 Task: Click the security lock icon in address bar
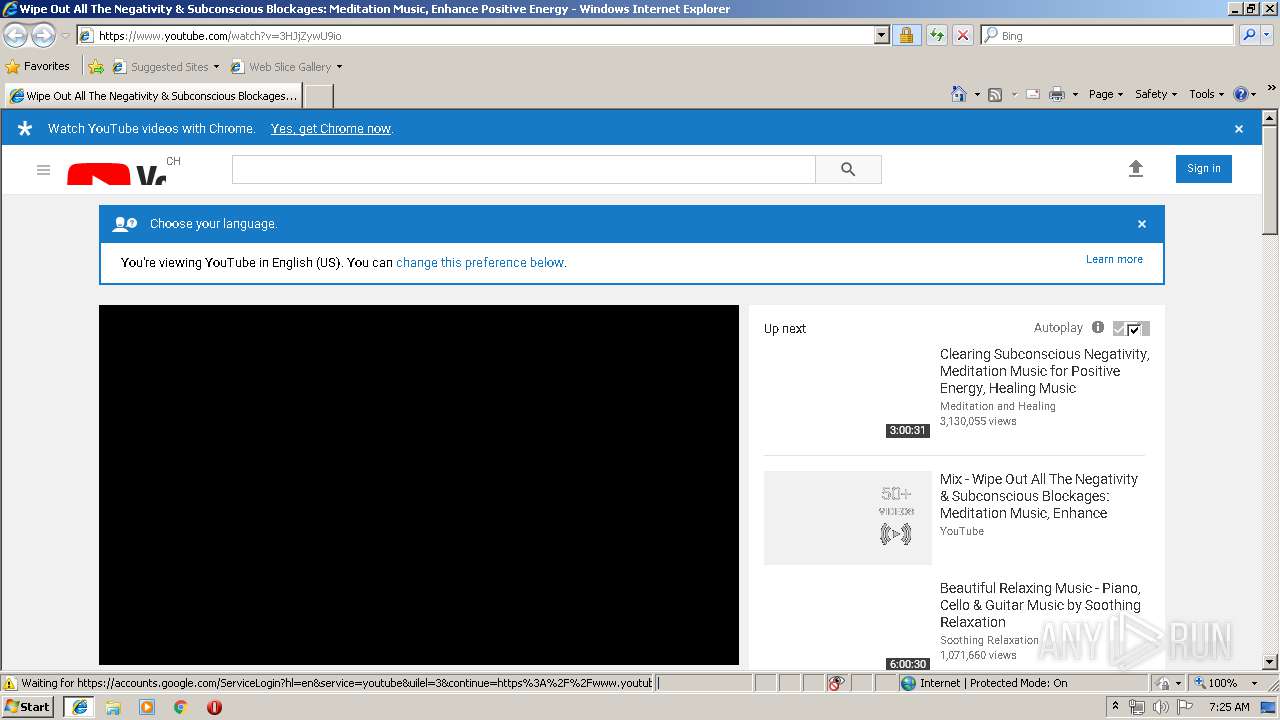click(906, 35)
